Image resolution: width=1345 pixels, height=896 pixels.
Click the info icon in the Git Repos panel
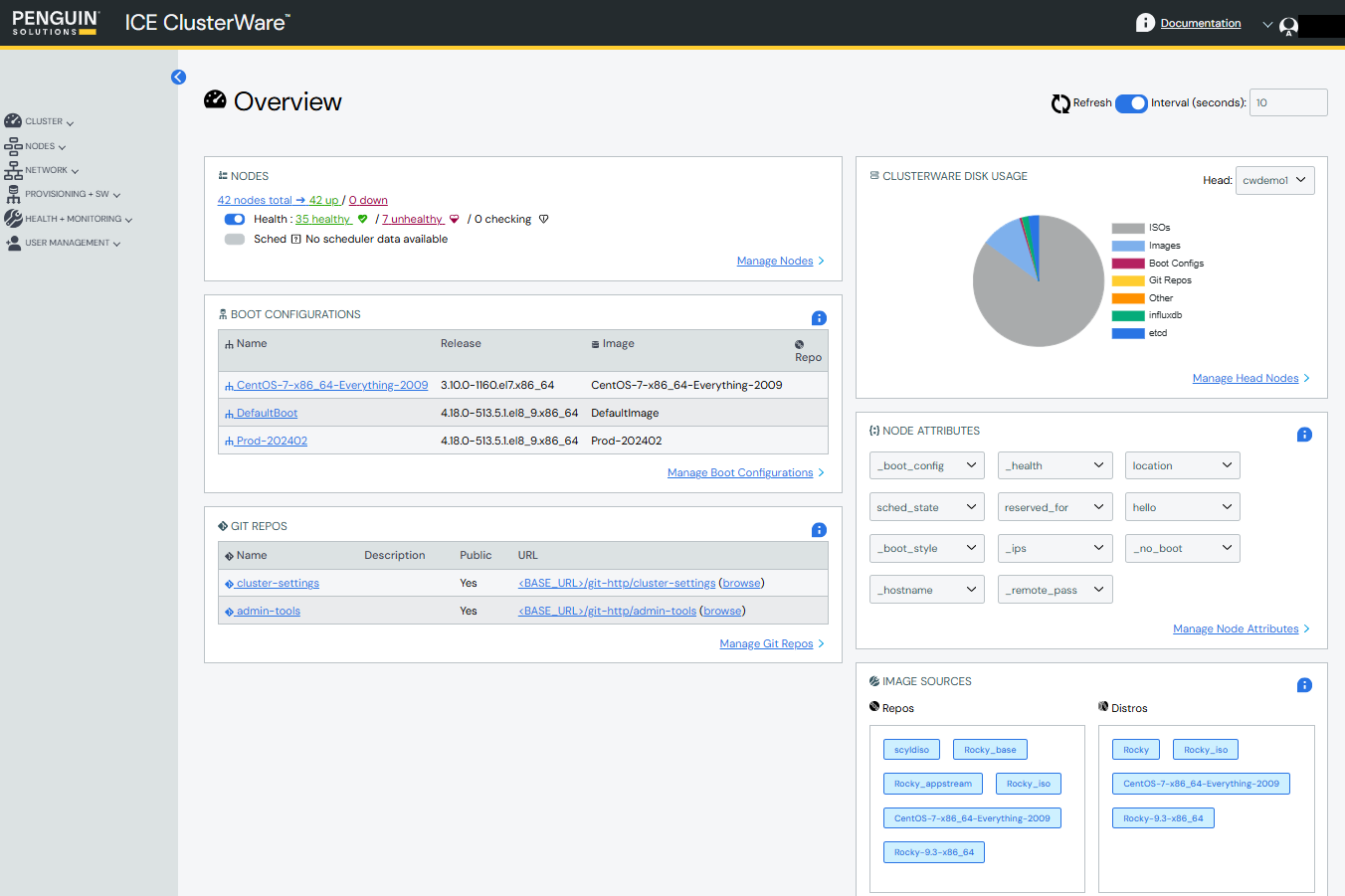tap(819, 530)
